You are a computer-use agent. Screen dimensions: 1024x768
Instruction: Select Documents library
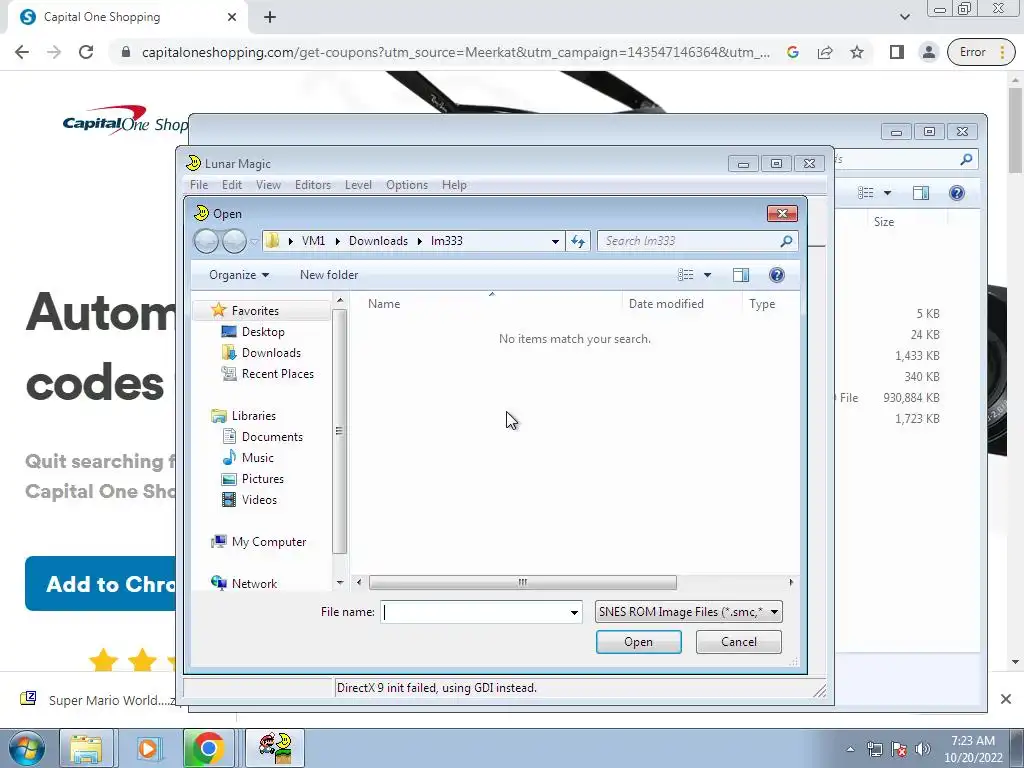point(272,436)
